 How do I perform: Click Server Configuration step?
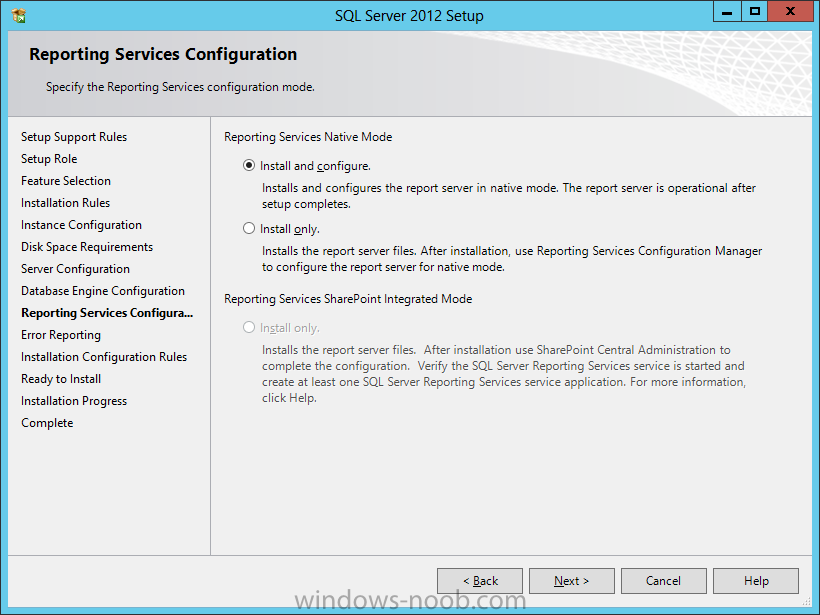(x=75, y=269)
